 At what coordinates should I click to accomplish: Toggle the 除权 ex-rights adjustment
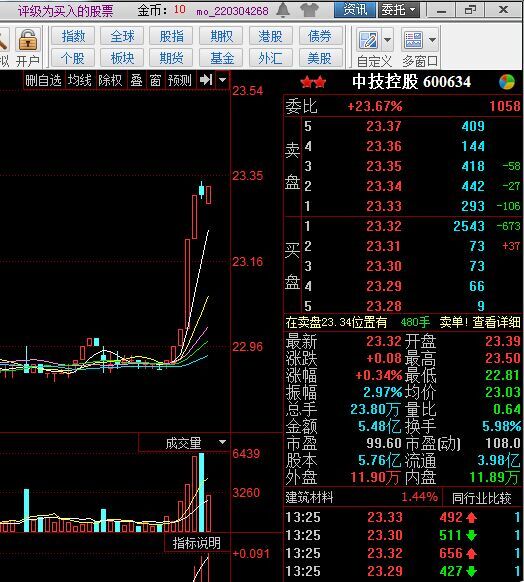(x=110, y=80)
